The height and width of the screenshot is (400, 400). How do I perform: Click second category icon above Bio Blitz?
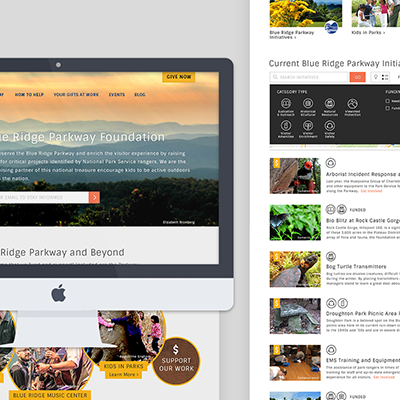[342, 210]
